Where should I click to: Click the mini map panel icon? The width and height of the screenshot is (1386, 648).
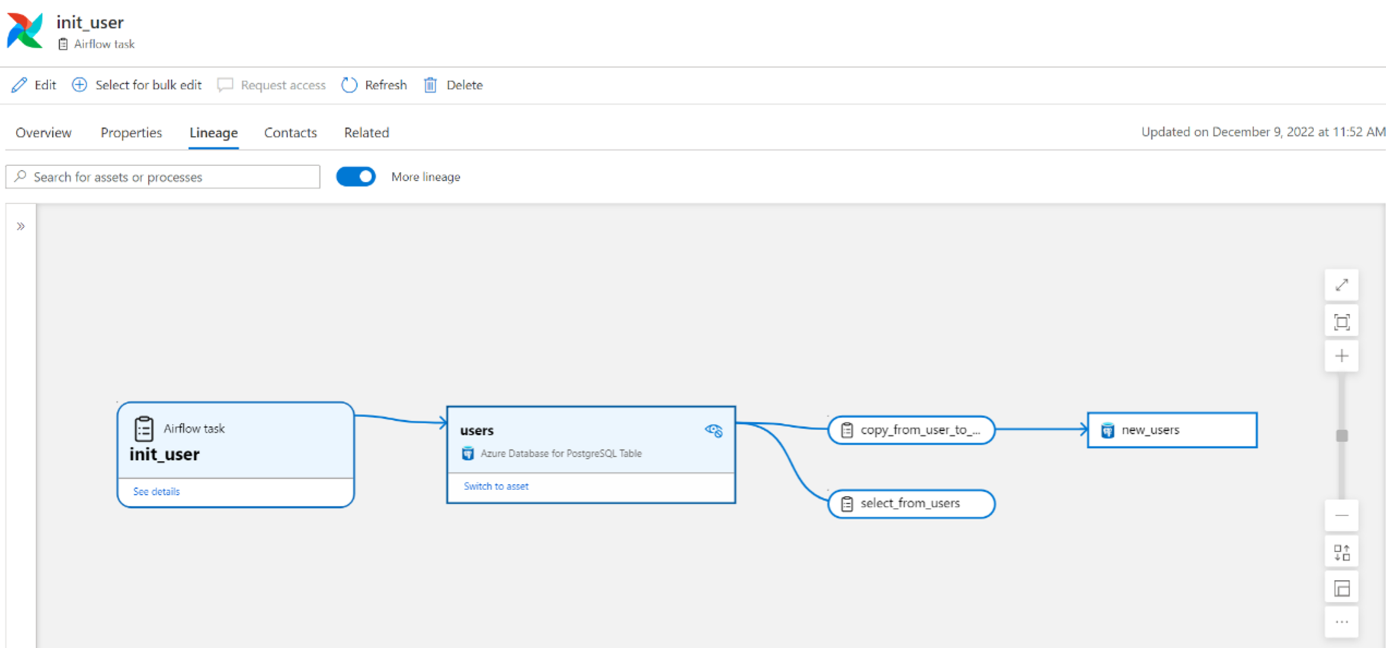[1341, 588]
